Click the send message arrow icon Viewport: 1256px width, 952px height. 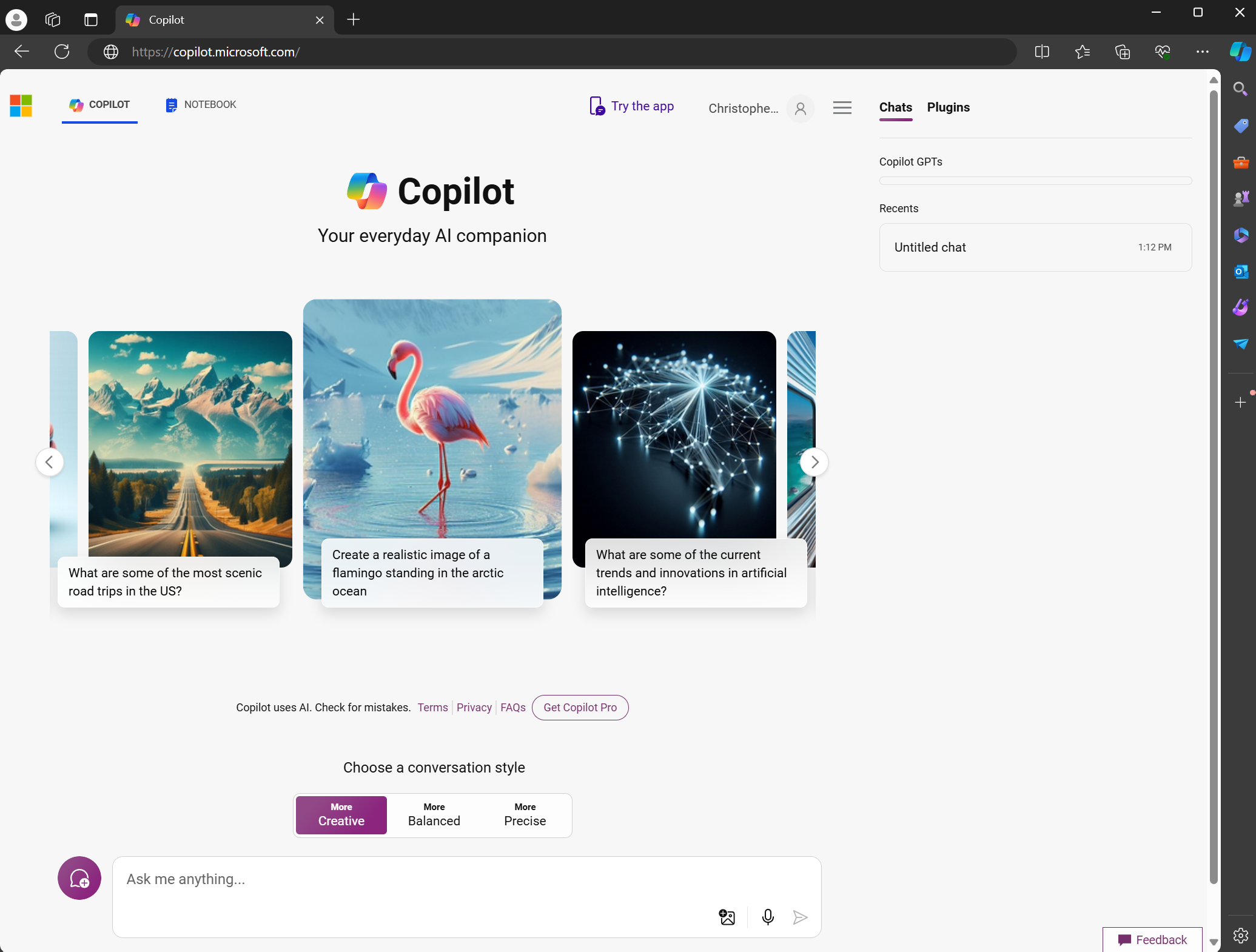(800, 917)
